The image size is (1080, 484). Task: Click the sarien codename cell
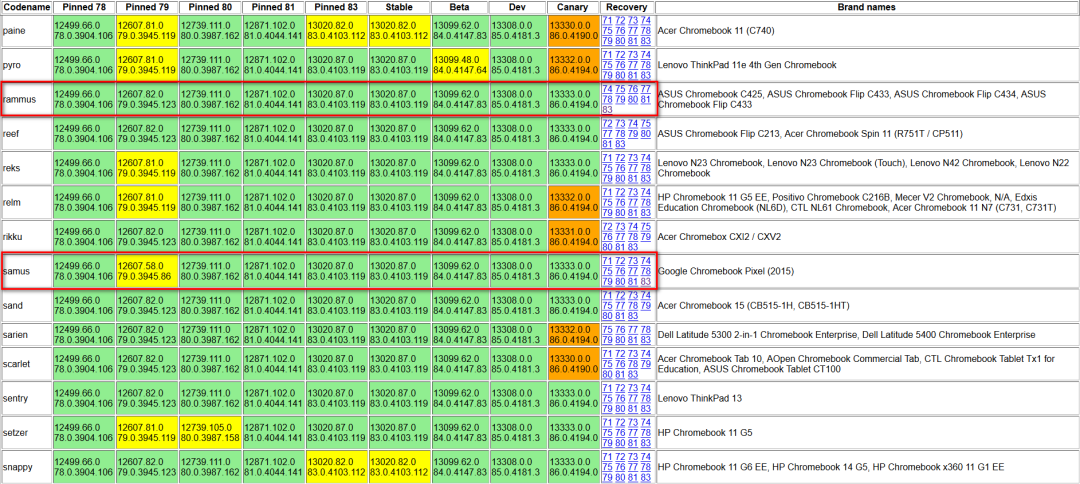click(x=26, y=335)
